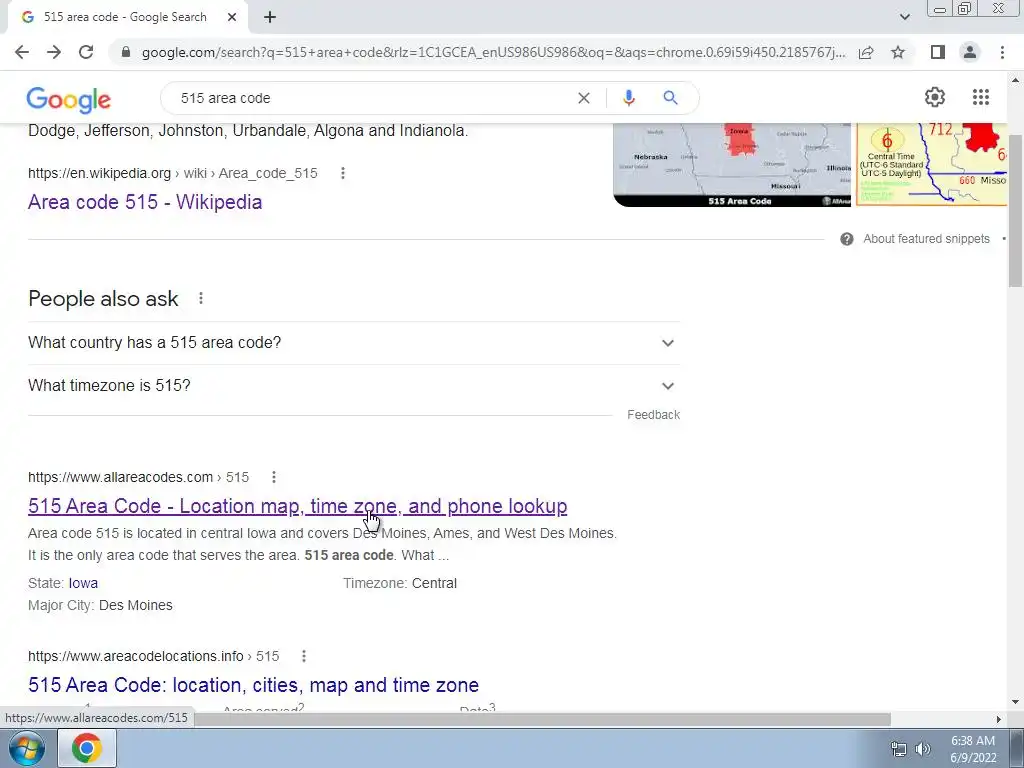1024x768 pixels.
Task: Open the Chrome three-dot menu
Action: 1002,52
